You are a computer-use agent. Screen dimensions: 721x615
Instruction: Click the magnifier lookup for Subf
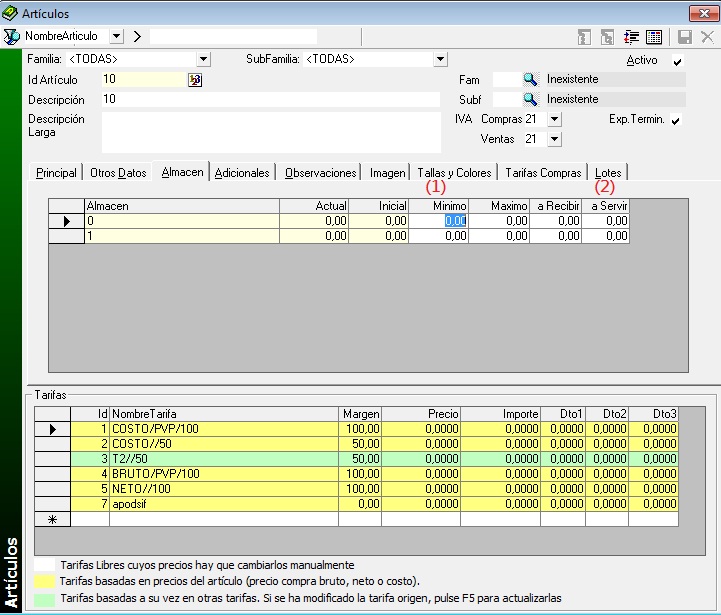click(x=530, y=99)
